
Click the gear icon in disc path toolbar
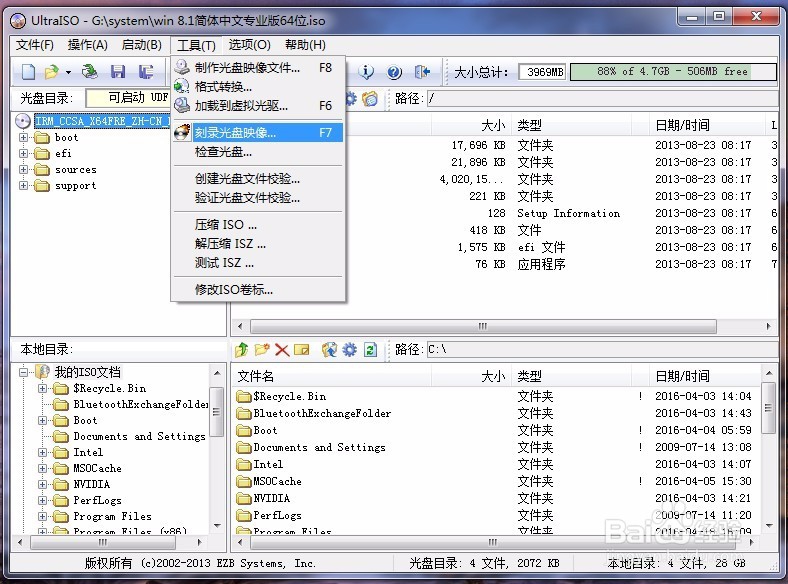coord(350,99)
